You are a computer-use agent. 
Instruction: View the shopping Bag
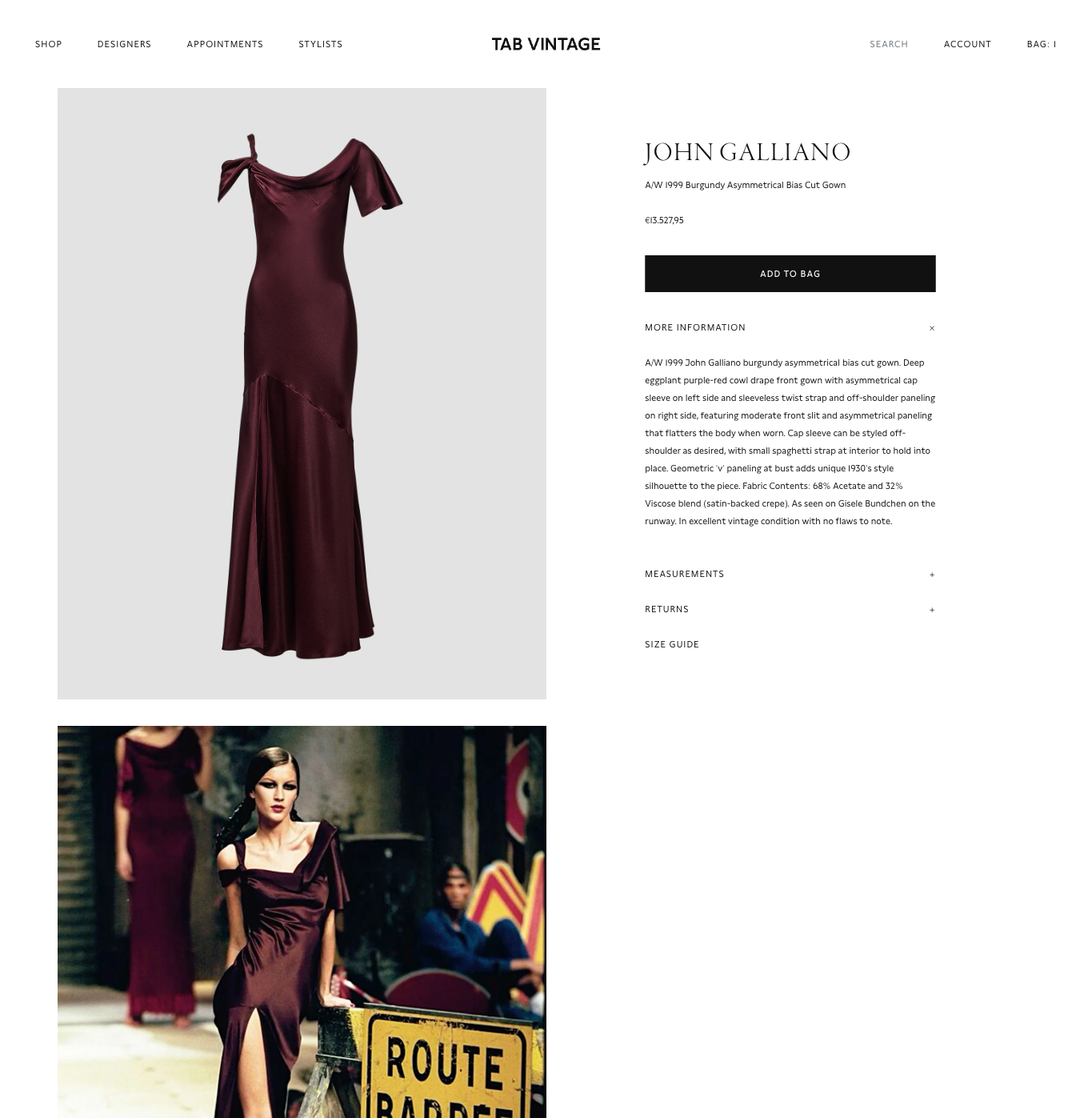point(1042,44)
